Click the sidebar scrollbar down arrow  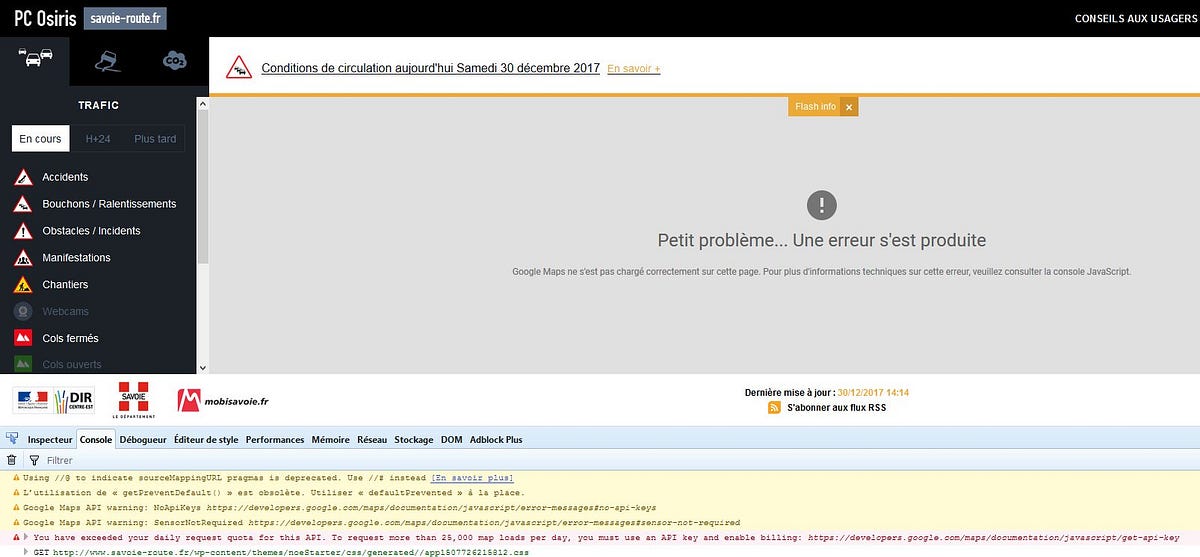tap(203, 367)
